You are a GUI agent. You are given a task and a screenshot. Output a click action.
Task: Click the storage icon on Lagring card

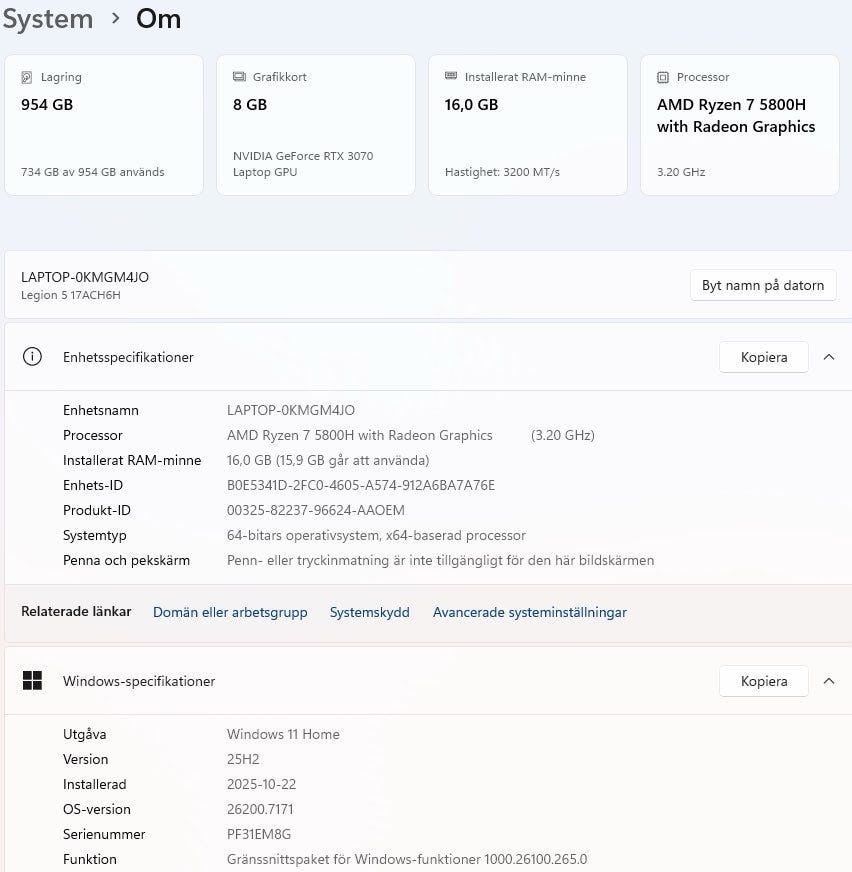27,77
